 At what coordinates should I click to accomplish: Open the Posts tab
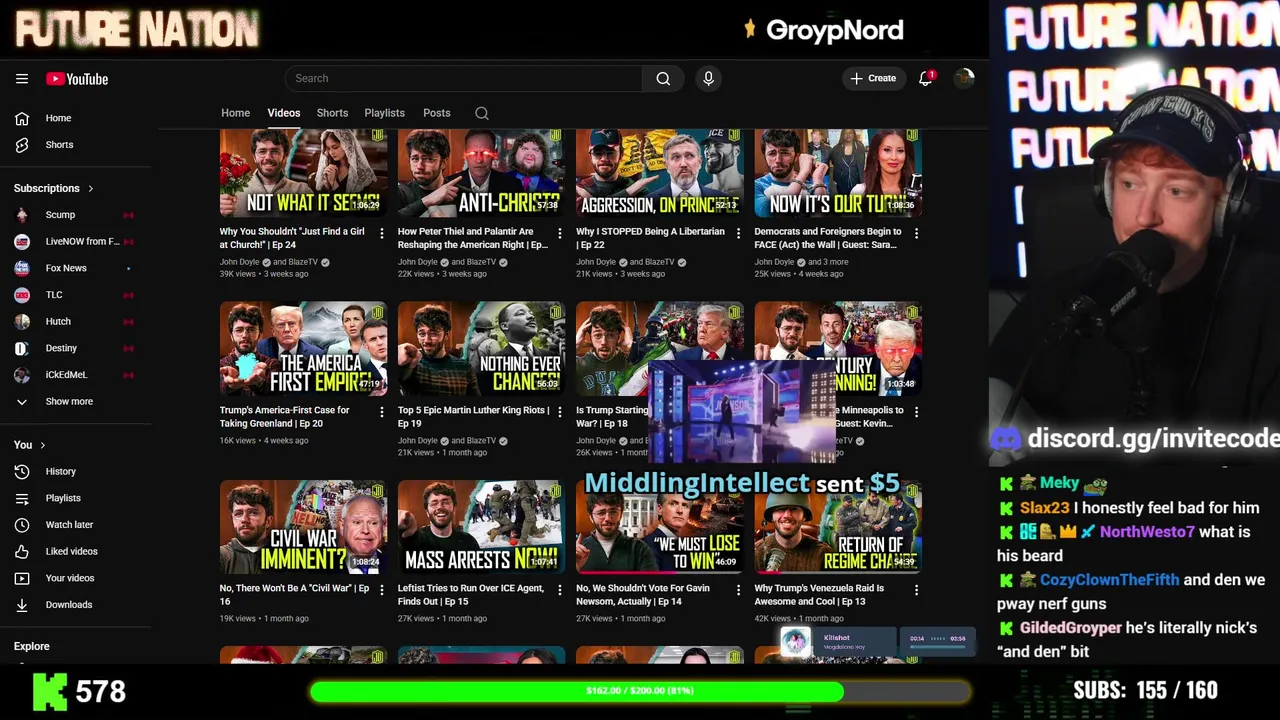(437, 113)
